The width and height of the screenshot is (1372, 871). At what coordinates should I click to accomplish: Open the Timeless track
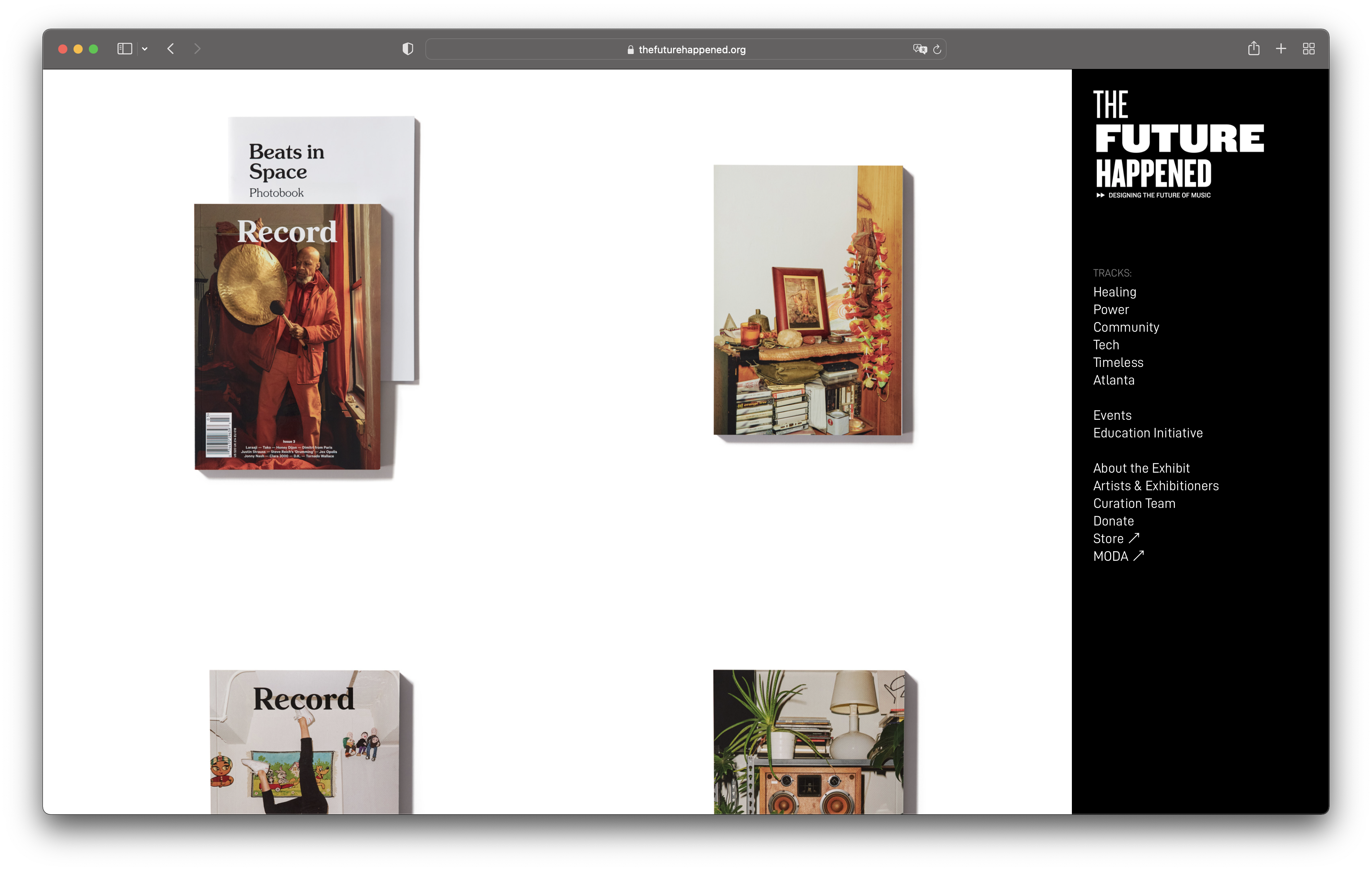1118,363
